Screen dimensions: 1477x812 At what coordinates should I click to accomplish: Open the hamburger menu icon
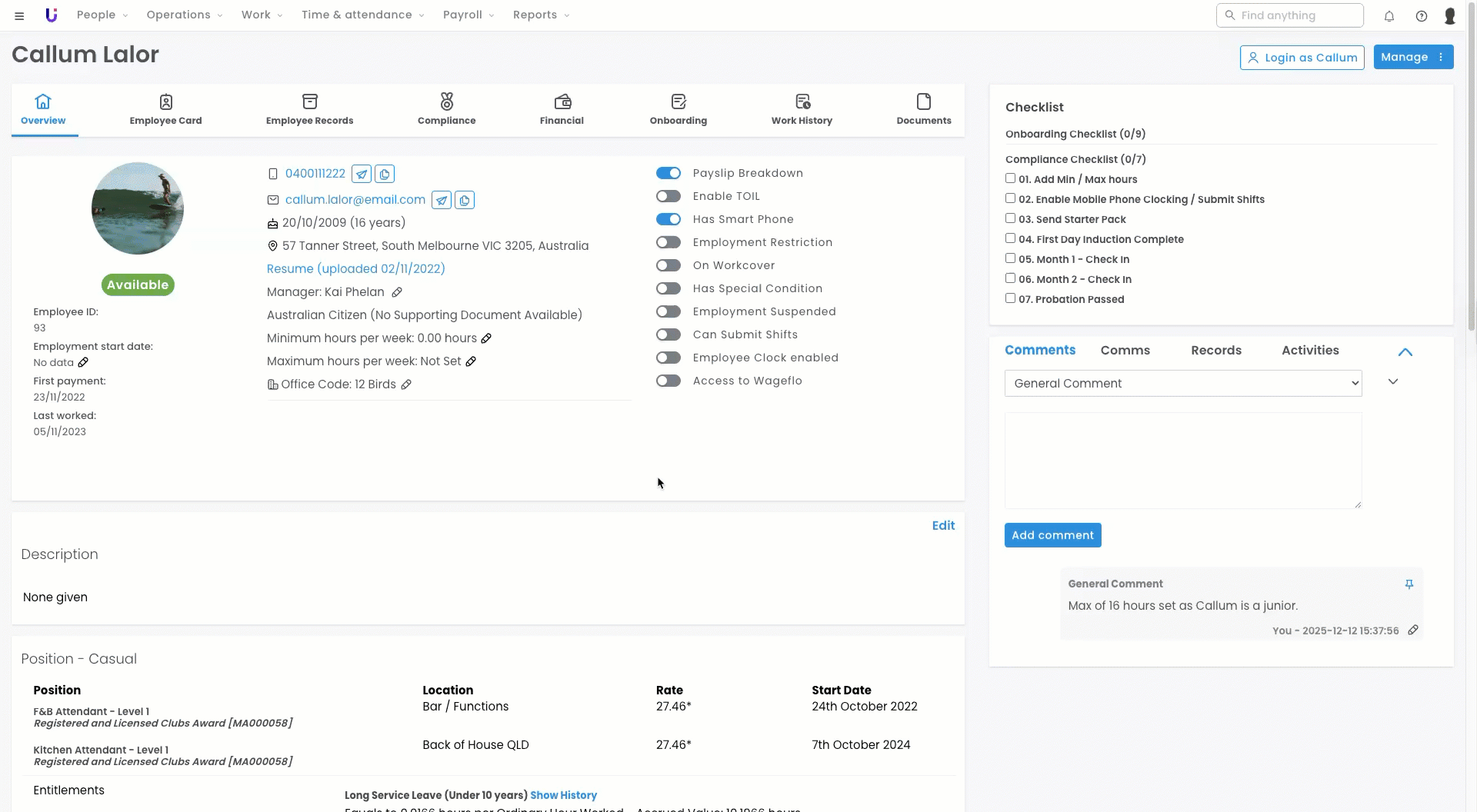coord(19,15)
